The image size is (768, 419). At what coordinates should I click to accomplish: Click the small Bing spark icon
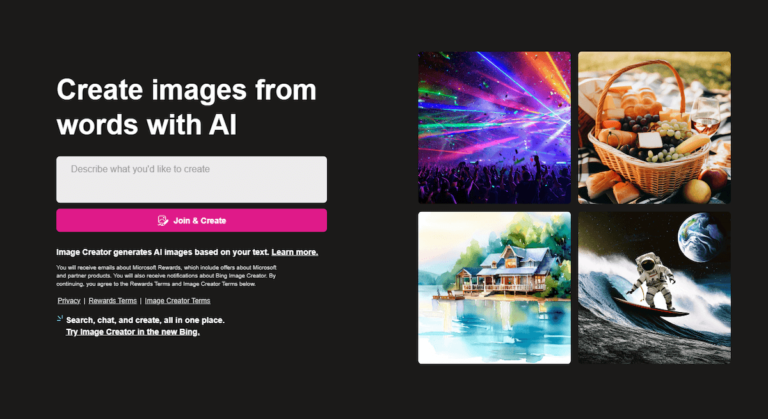click(x=60, y=319)
